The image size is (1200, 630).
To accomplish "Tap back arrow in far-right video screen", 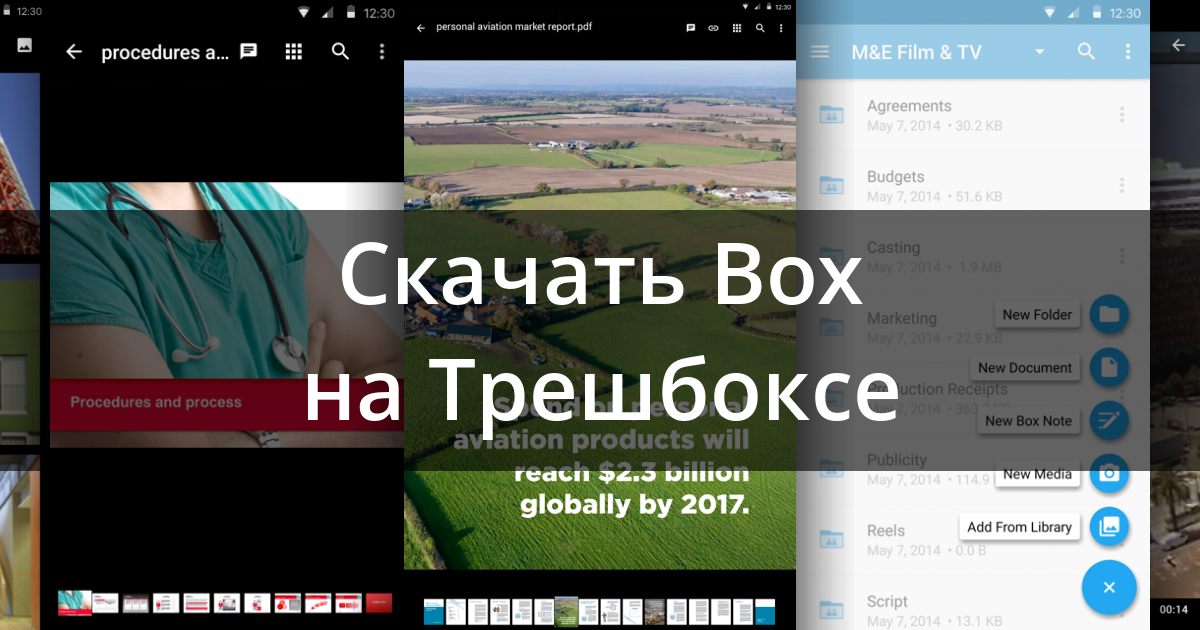I will (1178, 45).
